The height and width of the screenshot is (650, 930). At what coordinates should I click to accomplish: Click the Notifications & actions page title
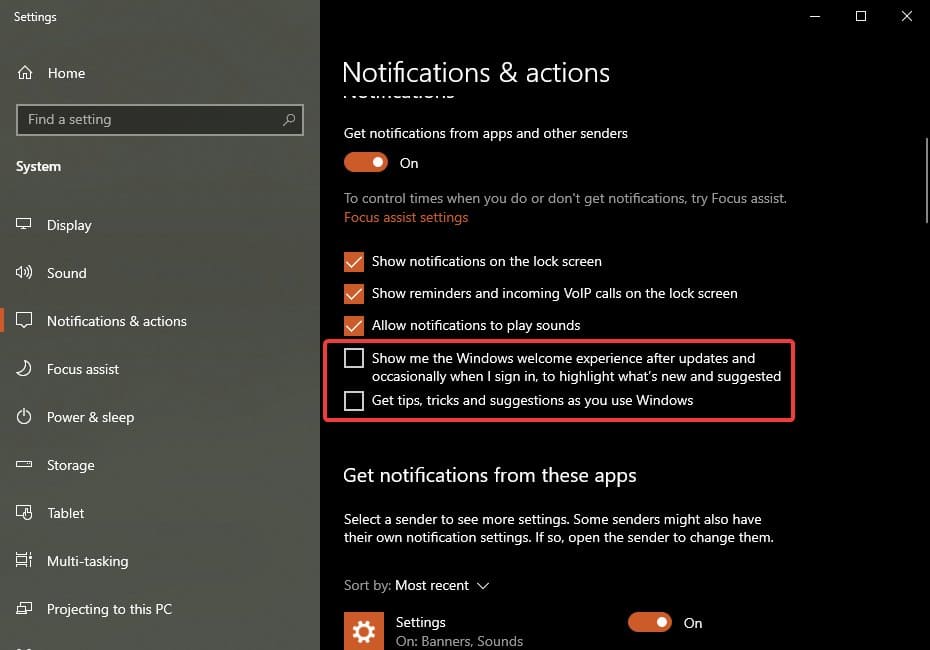click(476, 72)
